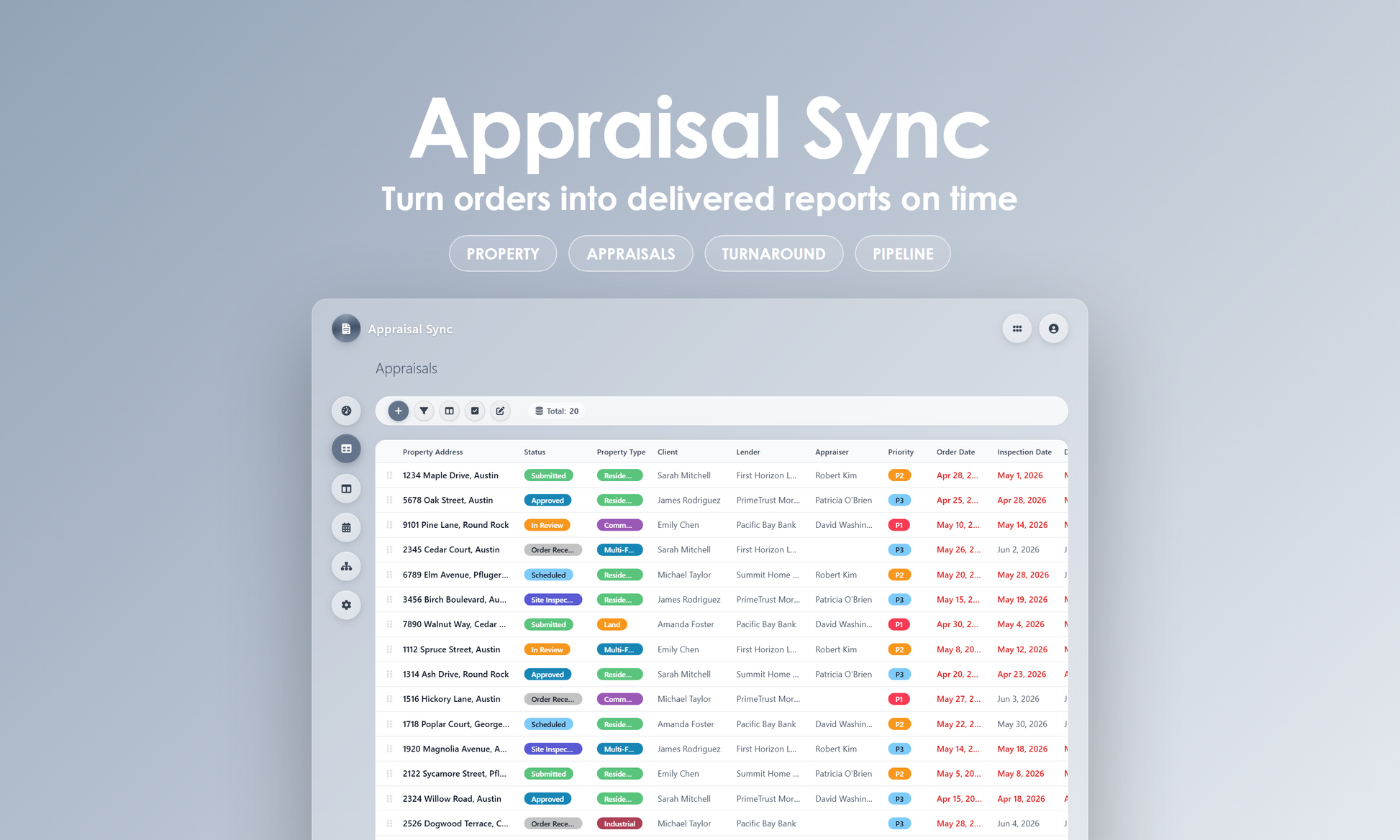Click Industrial type badge for 2526 Dogwood Terrace
Image resolution: width=1400 pixels, height=840 pixels.
pyautogui.click(x=619, y=823)
